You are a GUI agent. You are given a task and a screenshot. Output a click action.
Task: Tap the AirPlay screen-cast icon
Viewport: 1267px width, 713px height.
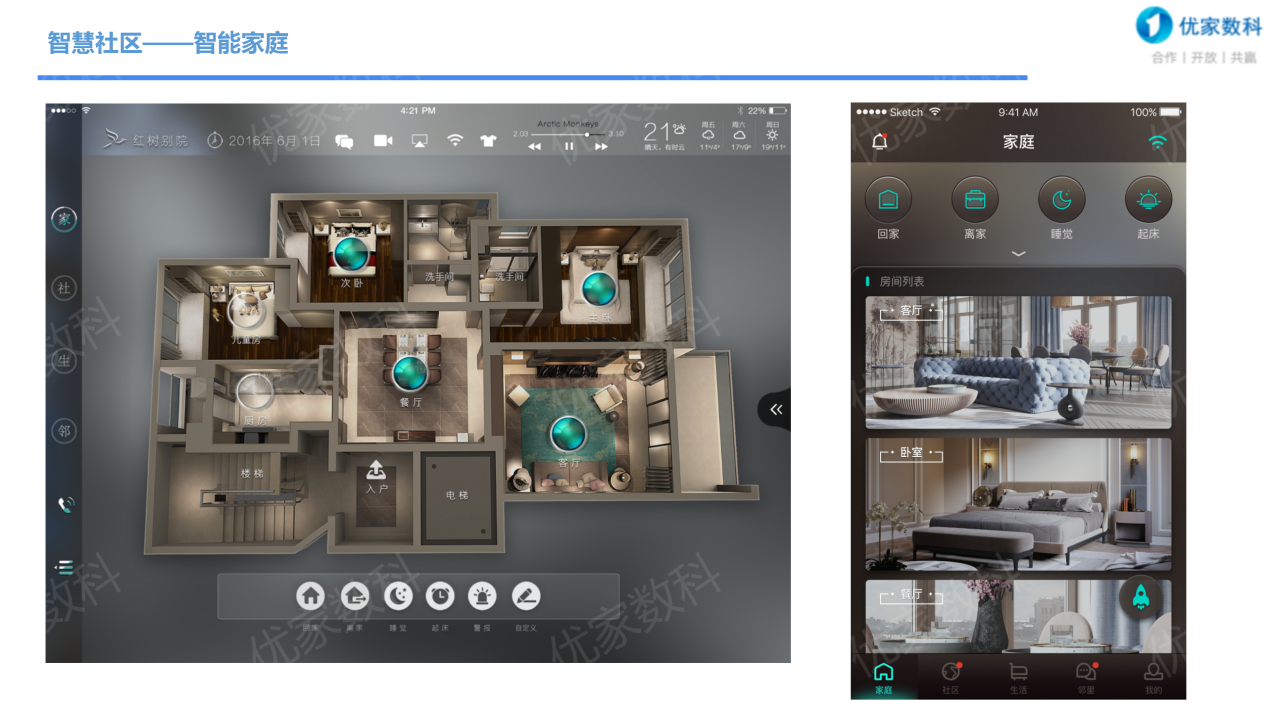click(419, 141)
